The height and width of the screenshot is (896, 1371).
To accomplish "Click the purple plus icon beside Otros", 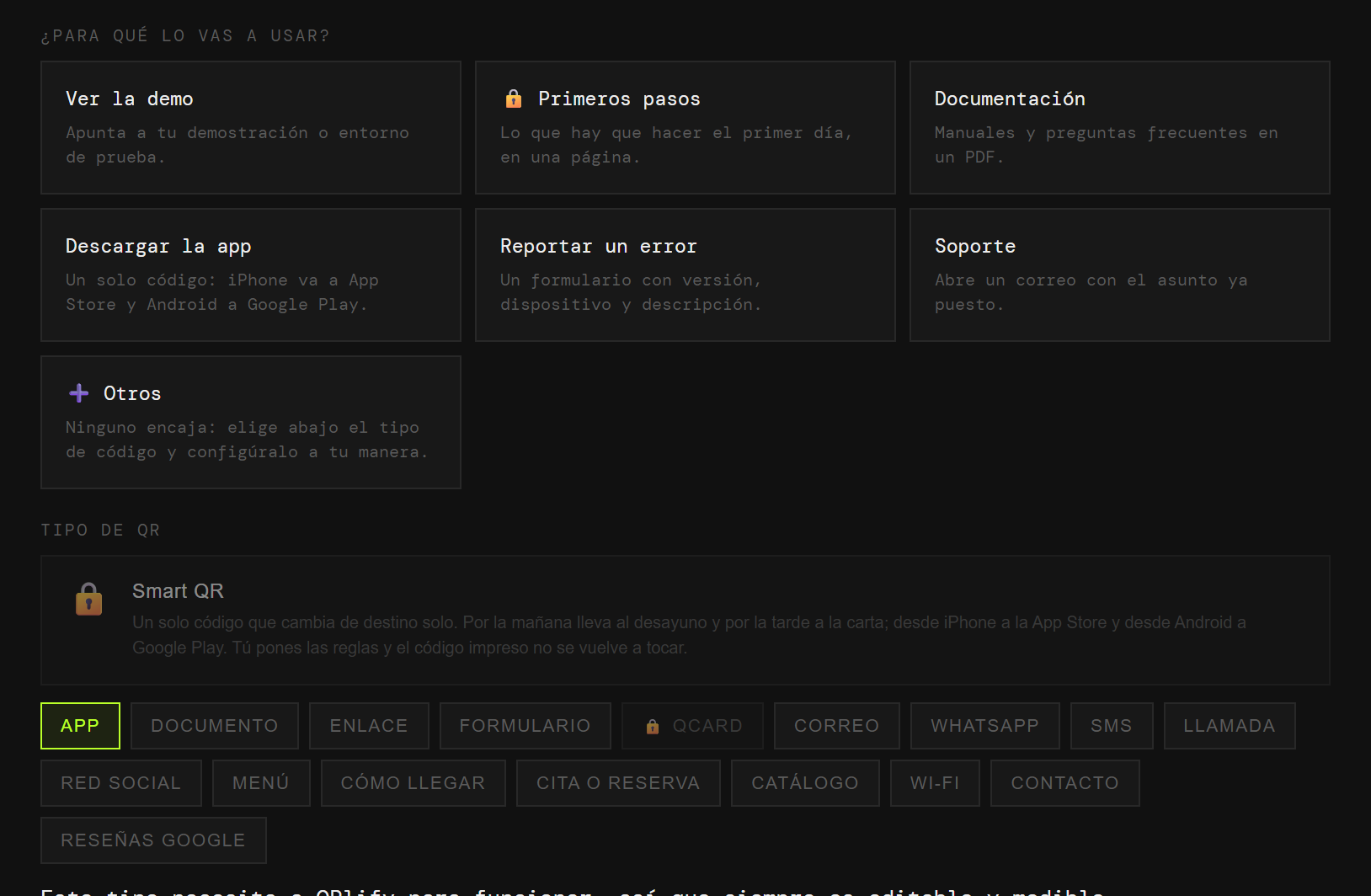I will pyautogui.click(x=79, y=393).
